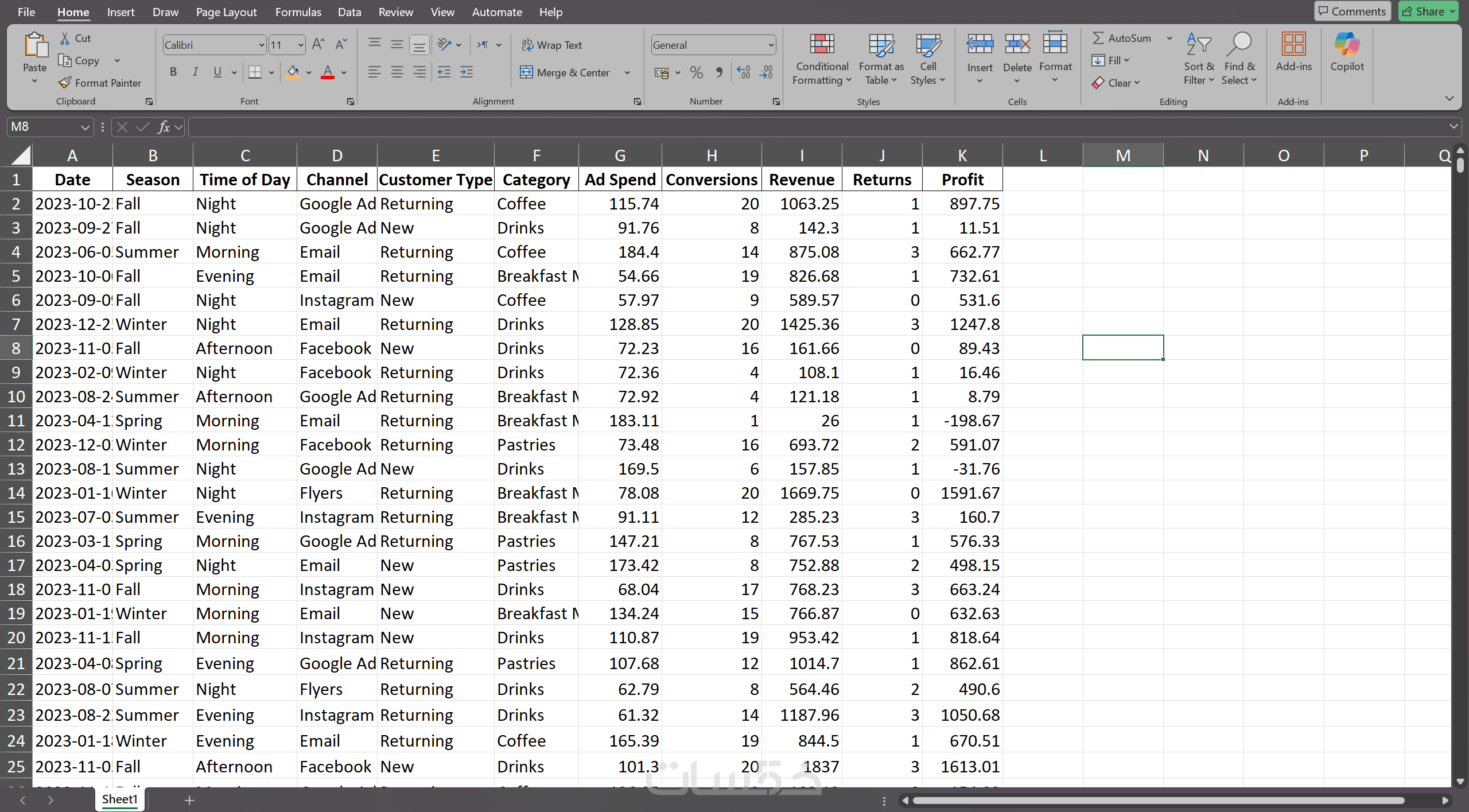This screenshot has height=812, width=1469.
Task: Toggle Wrap Text for the cell
Action: (x=551, y=45)
